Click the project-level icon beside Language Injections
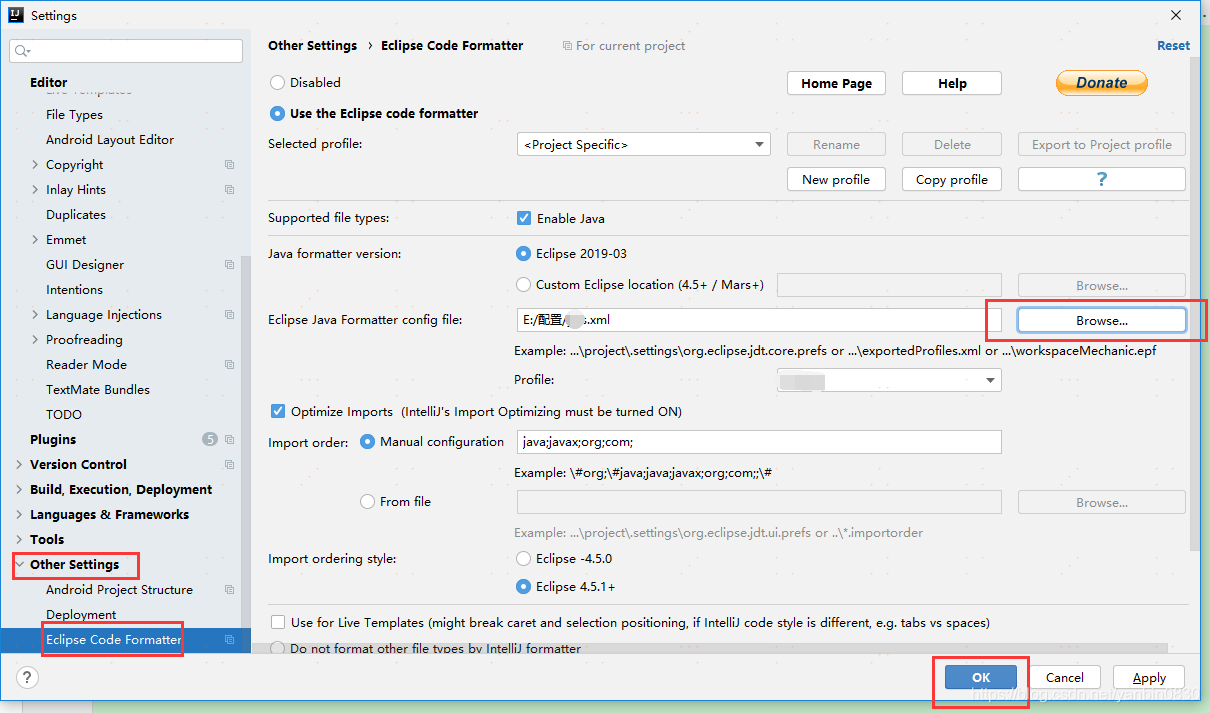Screen dimensions: 1210x713 pyautogui.click(x=229, y=314)
